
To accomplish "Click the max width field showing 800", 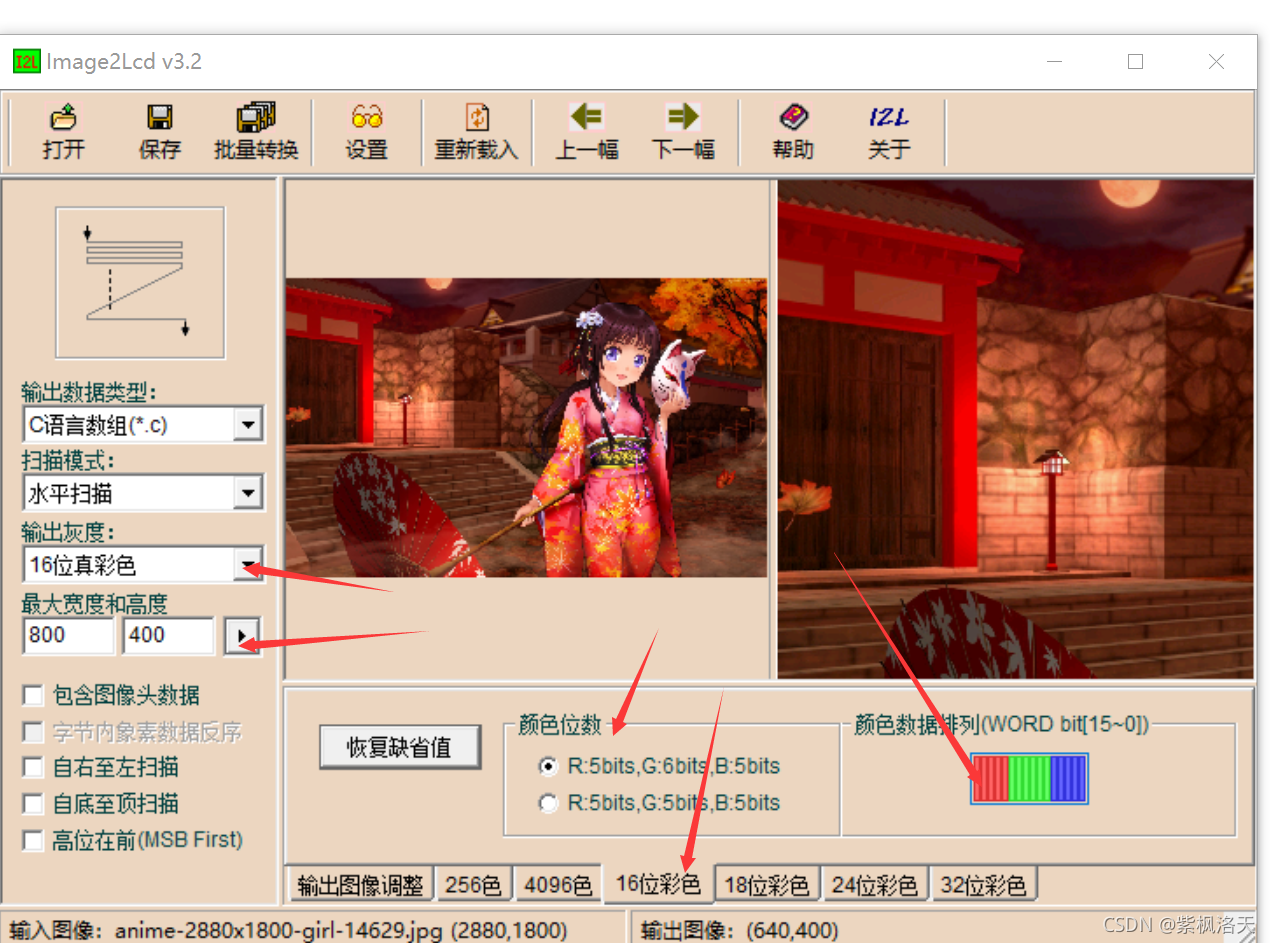I will click(68, 636).
